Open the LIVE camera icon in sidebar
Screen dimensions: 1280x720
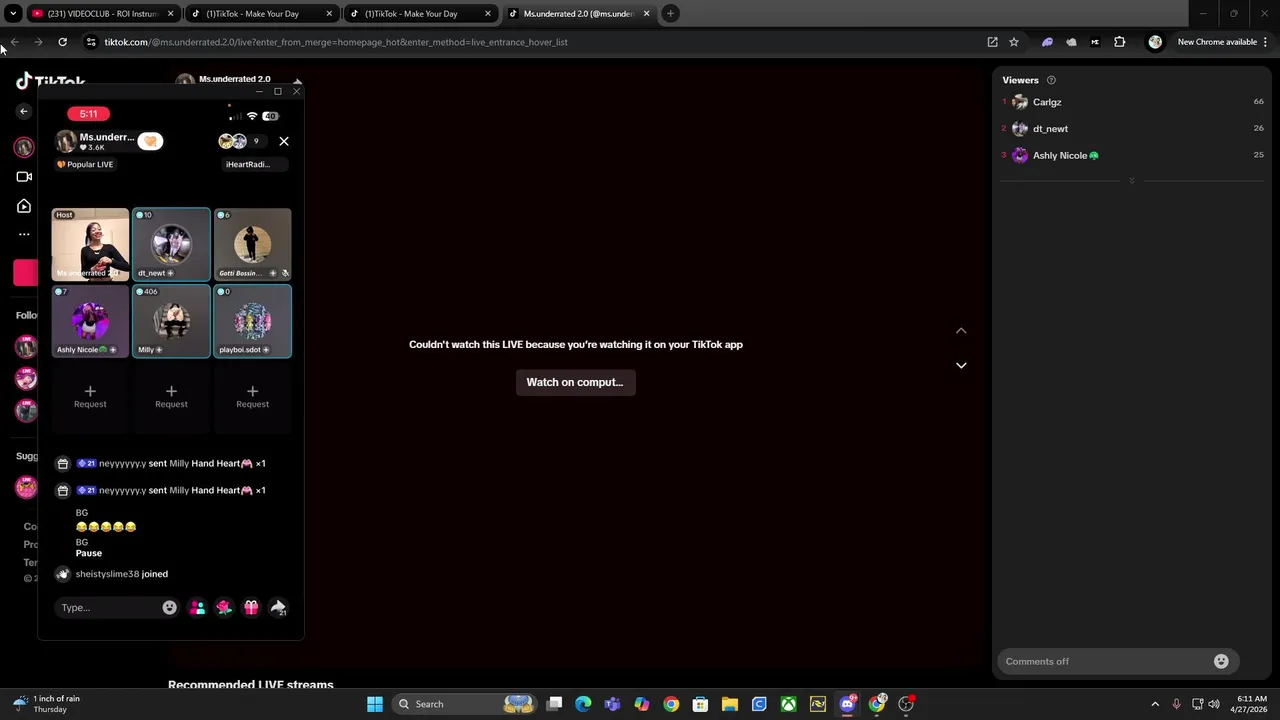[x=24, y=177]
